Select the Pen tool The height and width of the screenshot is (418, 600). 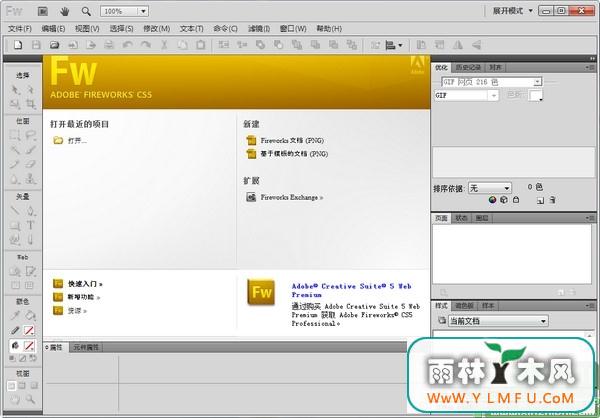pos(30,211)
